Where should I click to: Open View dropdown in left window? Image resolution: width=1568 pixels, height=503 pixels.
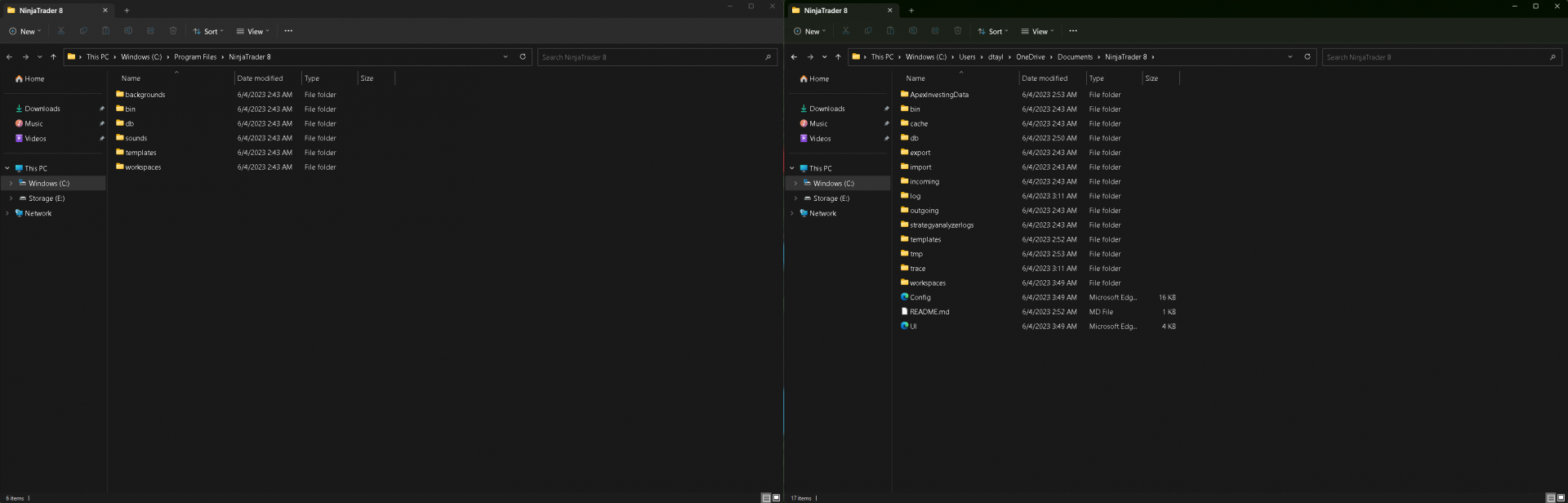252,31
